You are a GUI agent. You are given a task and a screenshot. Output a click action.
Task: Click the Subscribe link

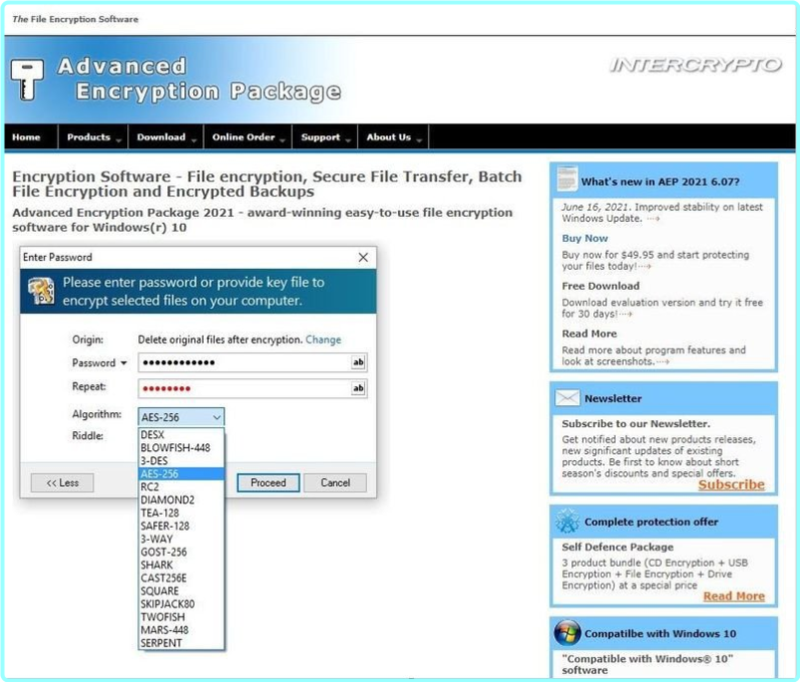pos(731,485)
